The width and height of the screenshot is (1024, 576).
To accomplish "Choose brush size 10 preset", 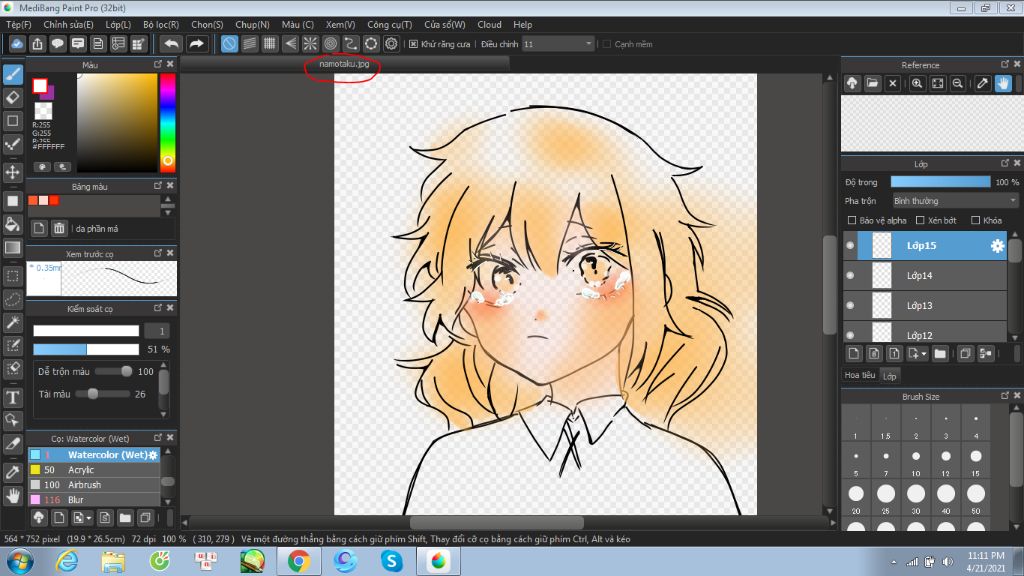I will (916, 461).
